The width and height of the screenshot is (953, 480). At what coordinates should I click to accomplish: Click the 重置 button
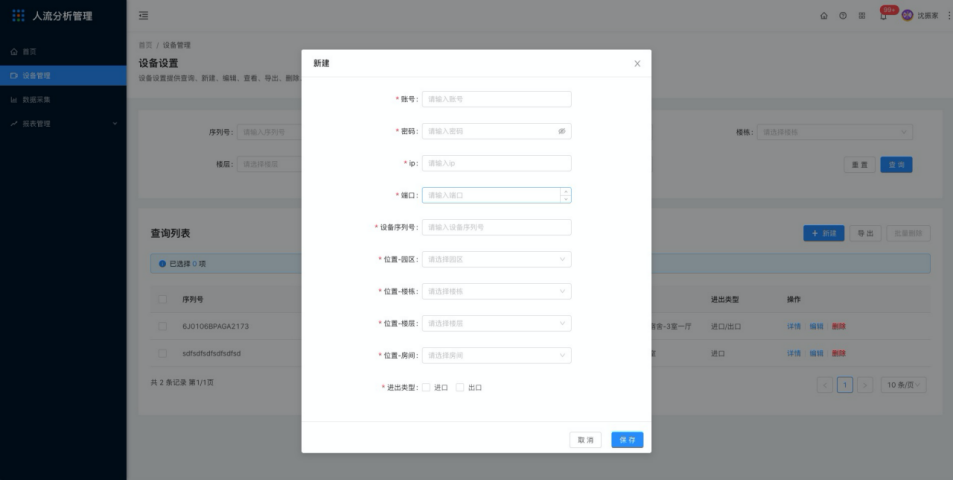point(859,165)
